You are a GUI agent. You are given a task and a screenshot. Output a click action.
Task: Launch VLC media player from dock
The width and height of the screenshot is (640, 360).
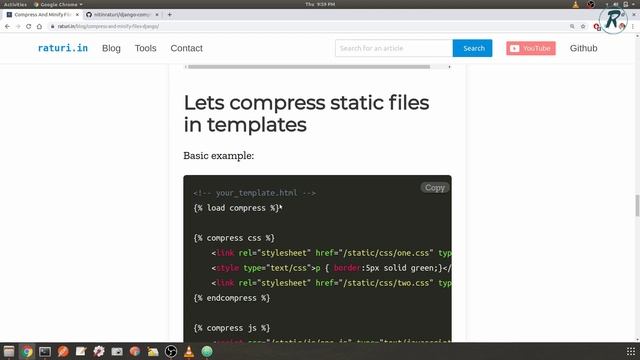[x=189, y=351]
